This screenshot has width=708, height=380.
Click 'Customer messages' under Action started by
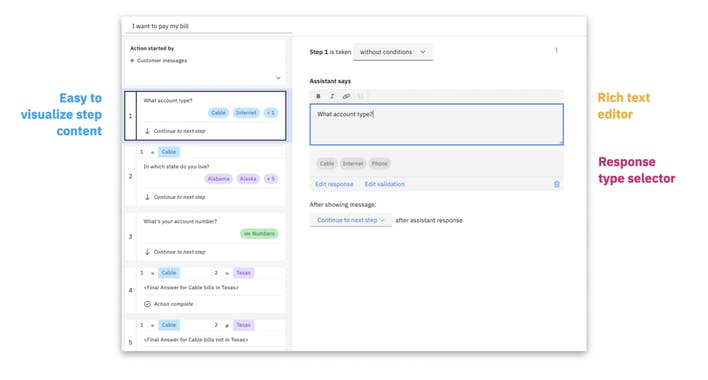162,60
